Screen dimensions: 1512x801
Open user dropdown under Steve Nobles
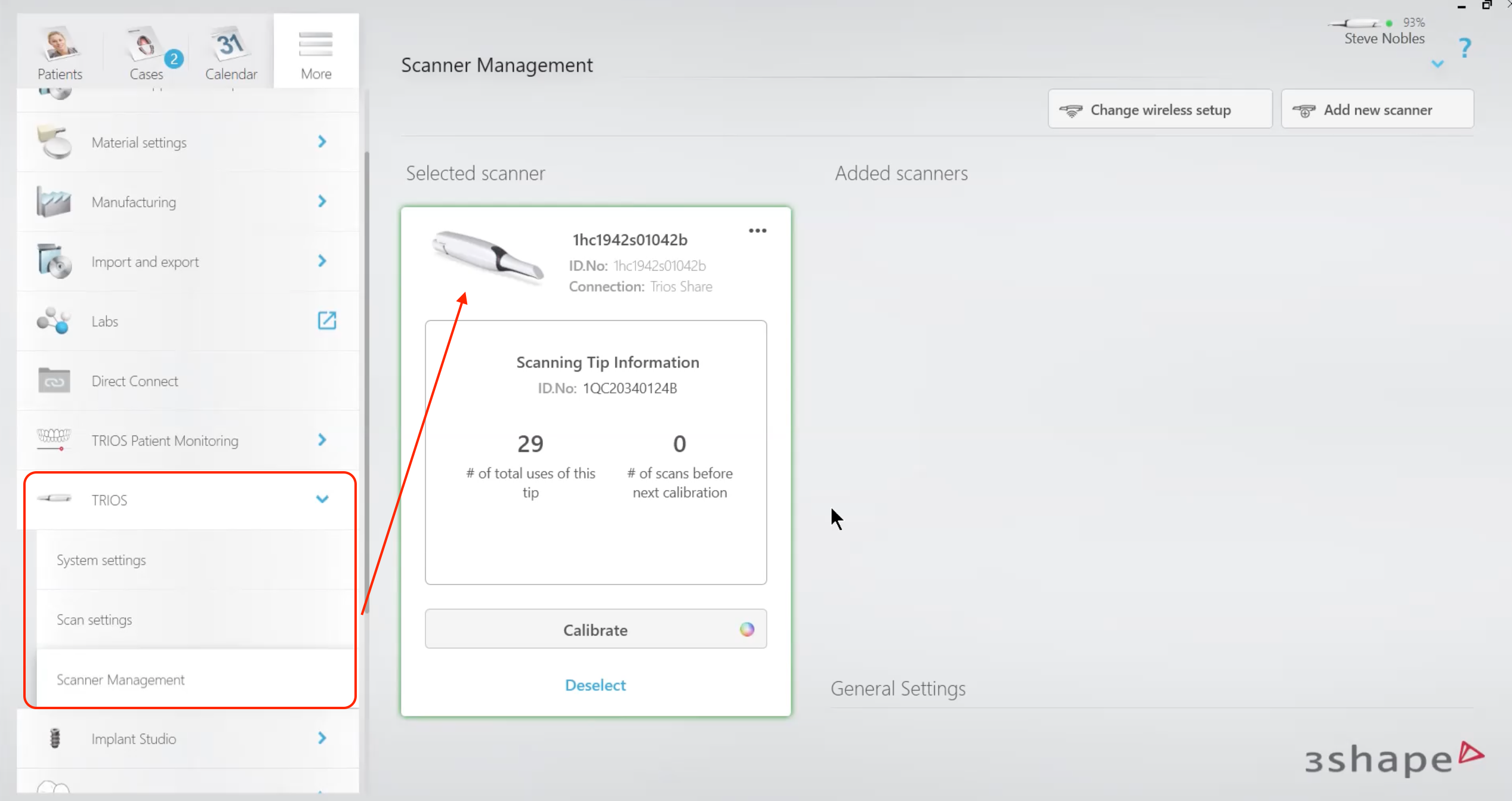[x=1437, y=64]
